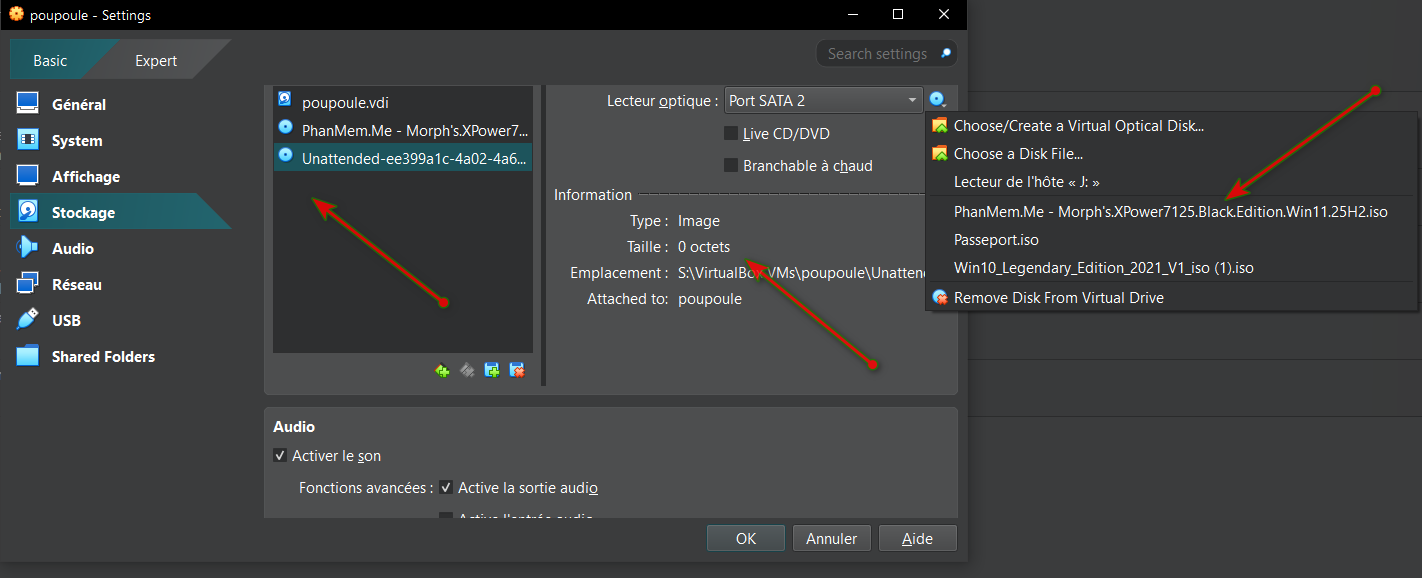1422x578 pixels.
Task: Click the remove attachment icon below storage tree
Action: pos(517,370)
